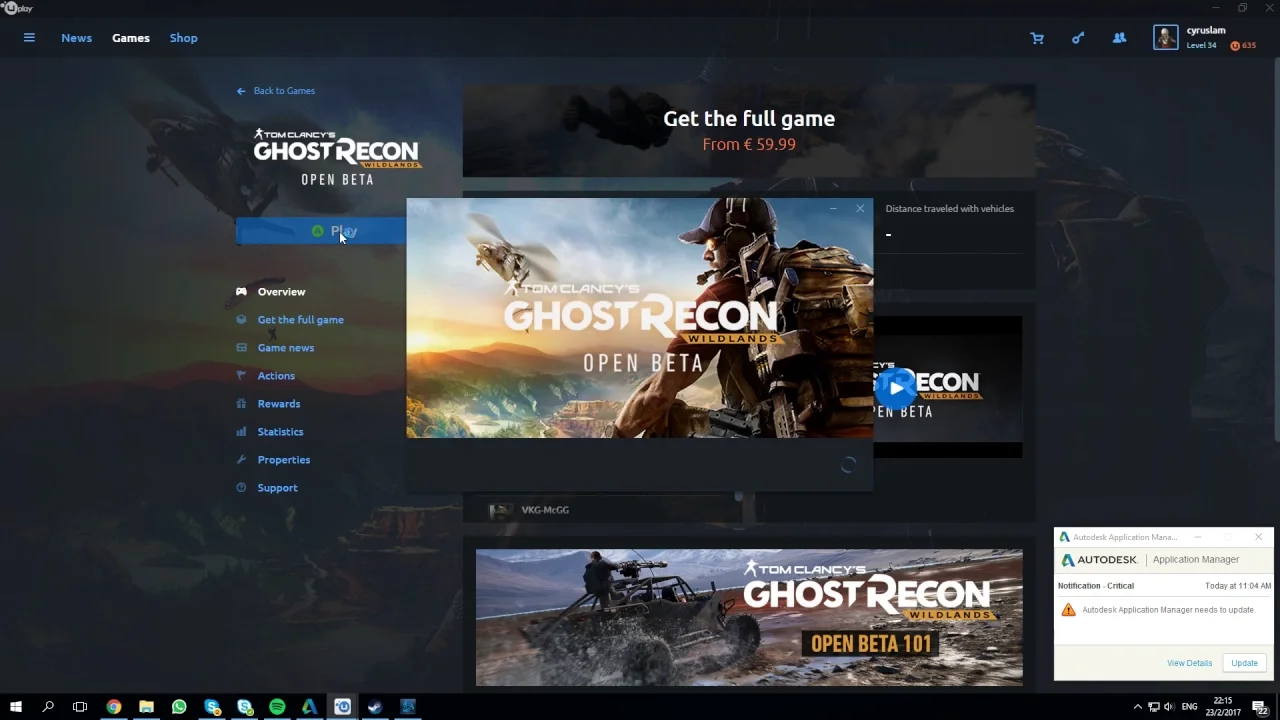Click Update in Autodesk Application Manager
This screenshot has height=720, width=1280.
pyautogui.click(x=1244, y=663)
